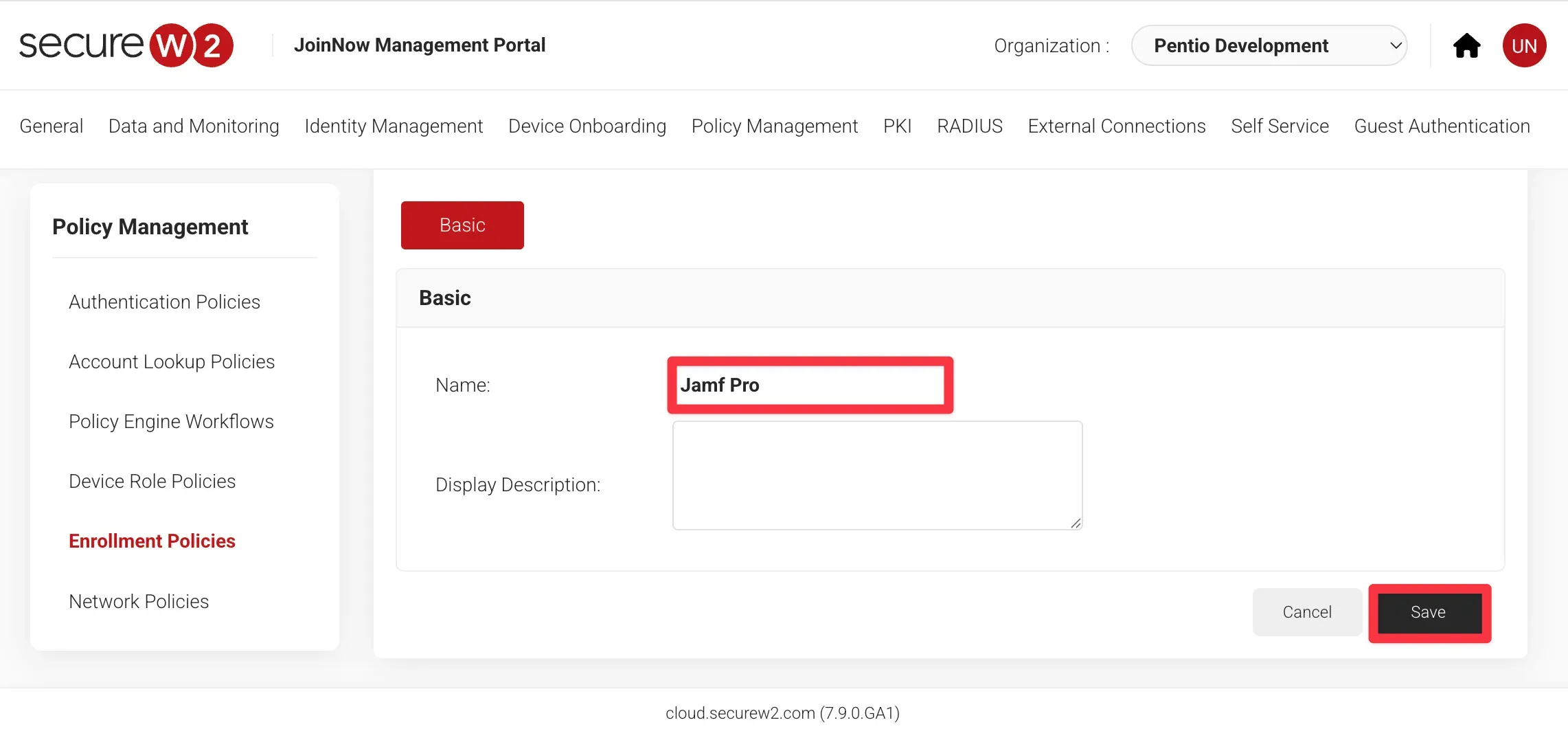Screen dimensions: 1568x729
Task: Click the Name input field
Action: click(810, 385)
